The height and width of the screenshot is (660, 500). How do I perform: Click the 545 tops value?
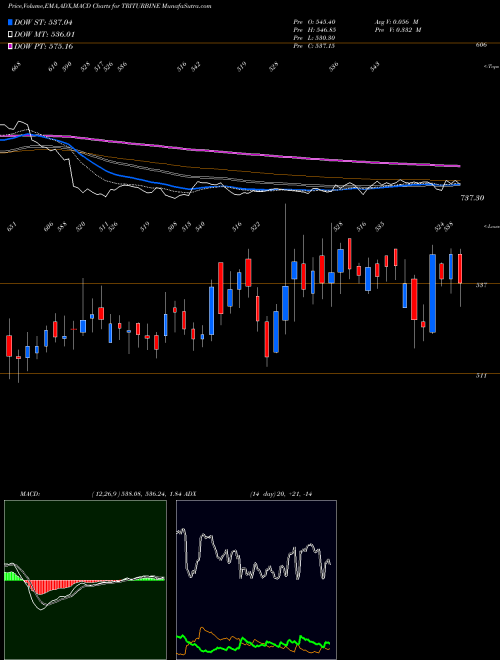point(375,67)
